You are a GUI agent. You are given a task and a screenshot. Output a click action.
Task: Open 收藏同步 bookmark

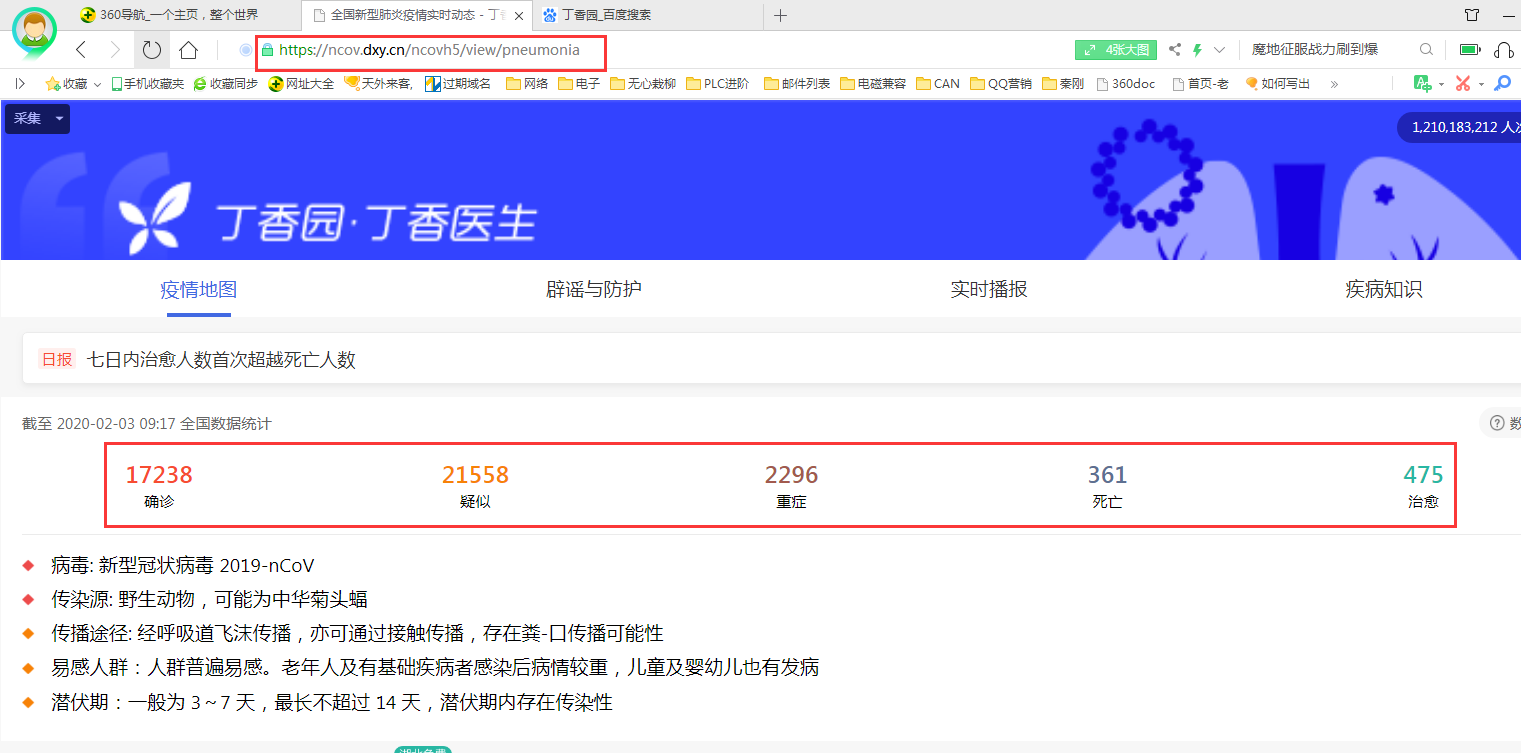point(225,84)
